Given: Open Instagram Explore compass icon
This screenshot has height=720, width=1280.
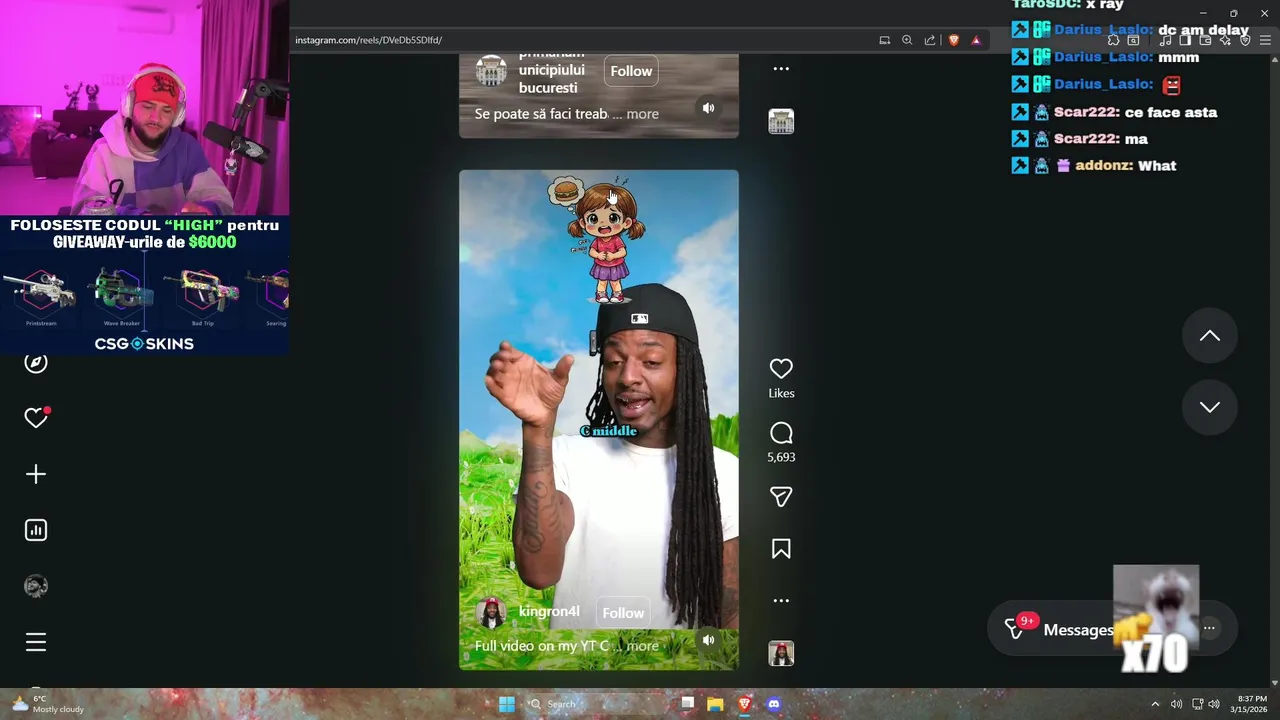Looking at the screenshot, I should click(36, 363).
